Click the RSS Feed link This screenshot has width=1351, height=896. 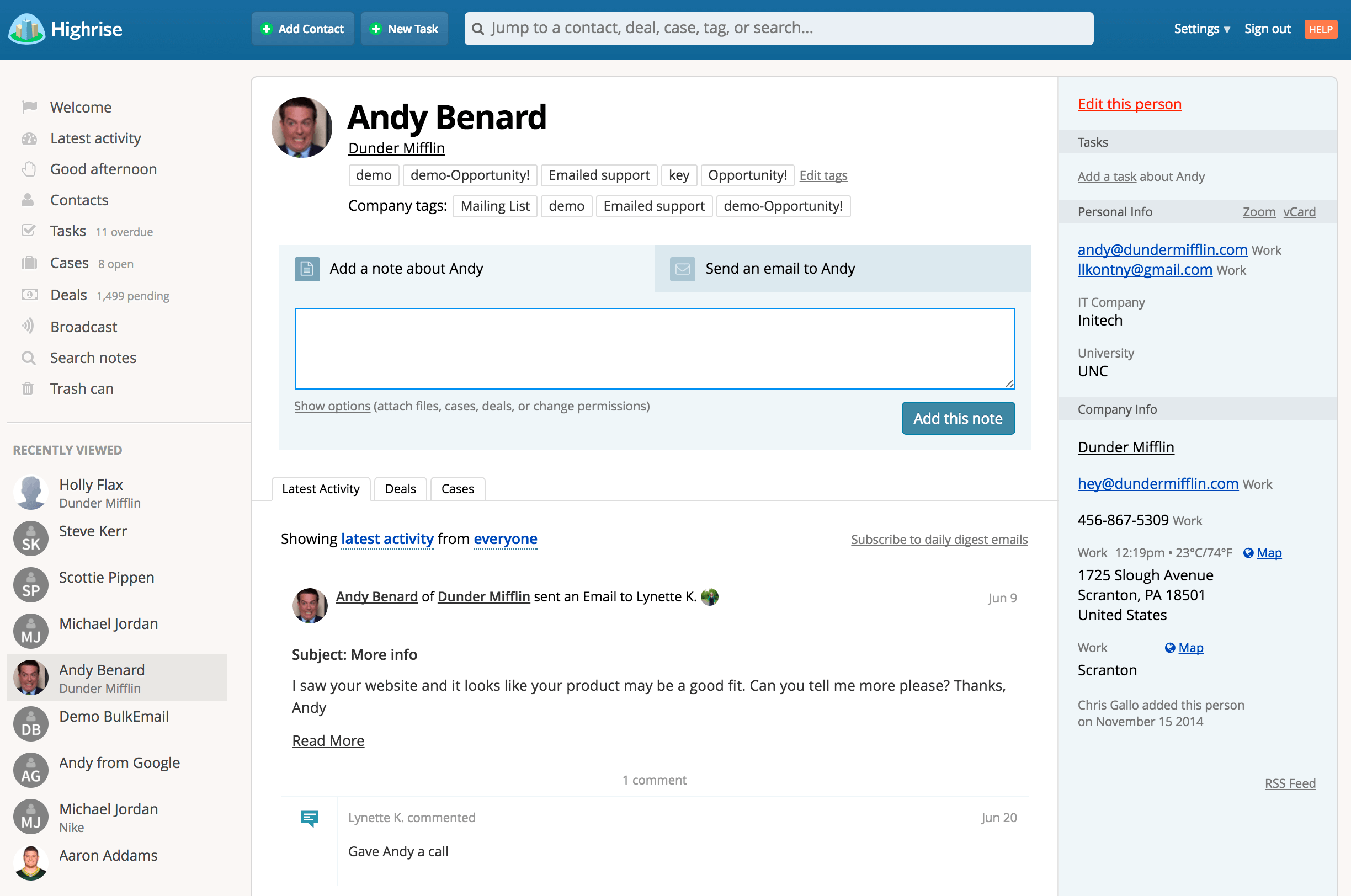coord(1290,783)
